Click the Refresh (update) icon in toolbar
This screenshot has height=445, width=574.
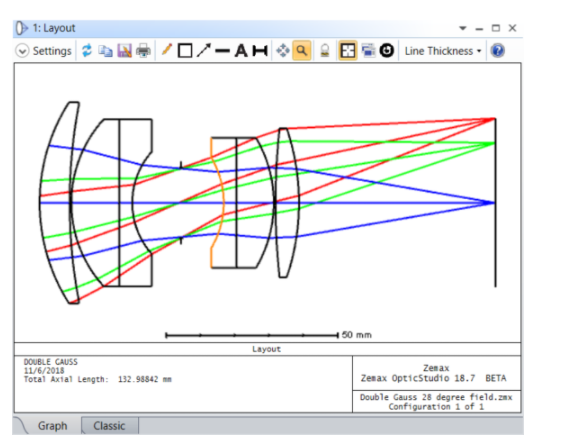pos(87,51)
